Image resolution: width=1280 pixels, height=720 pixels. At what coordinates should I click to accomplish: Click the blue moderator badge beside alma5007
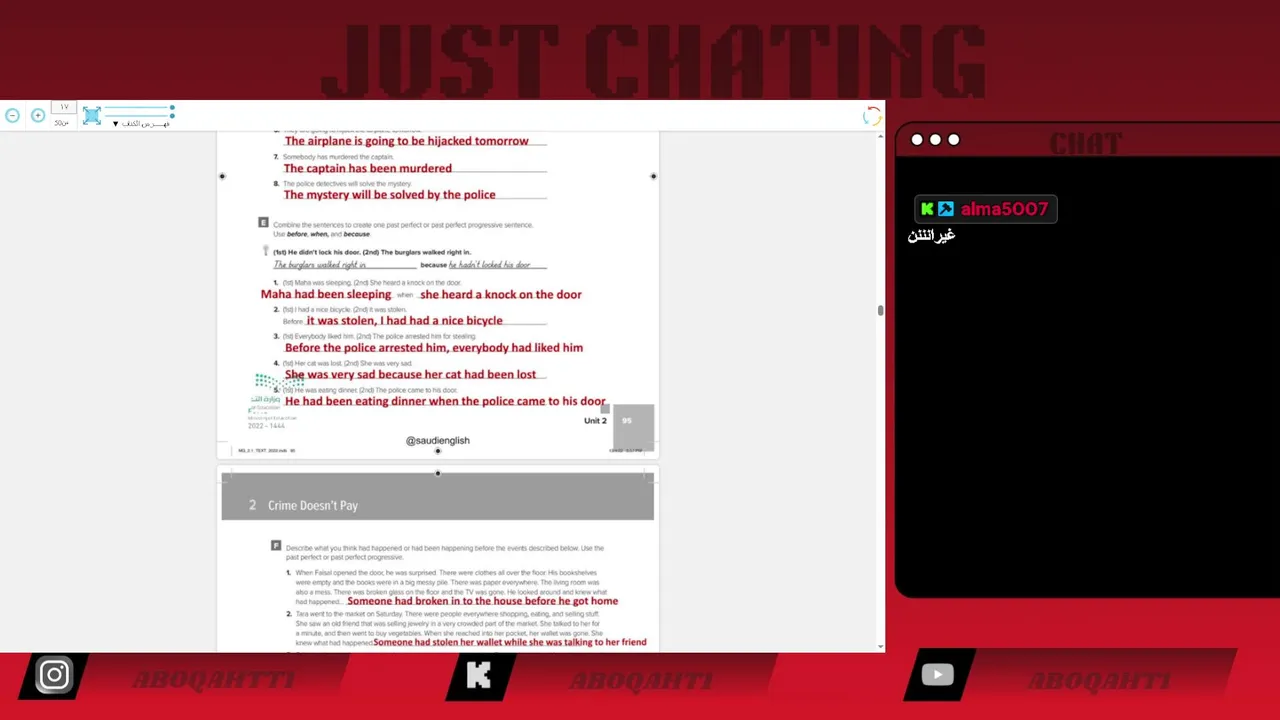pyautogui.click(x=945, y=209)
